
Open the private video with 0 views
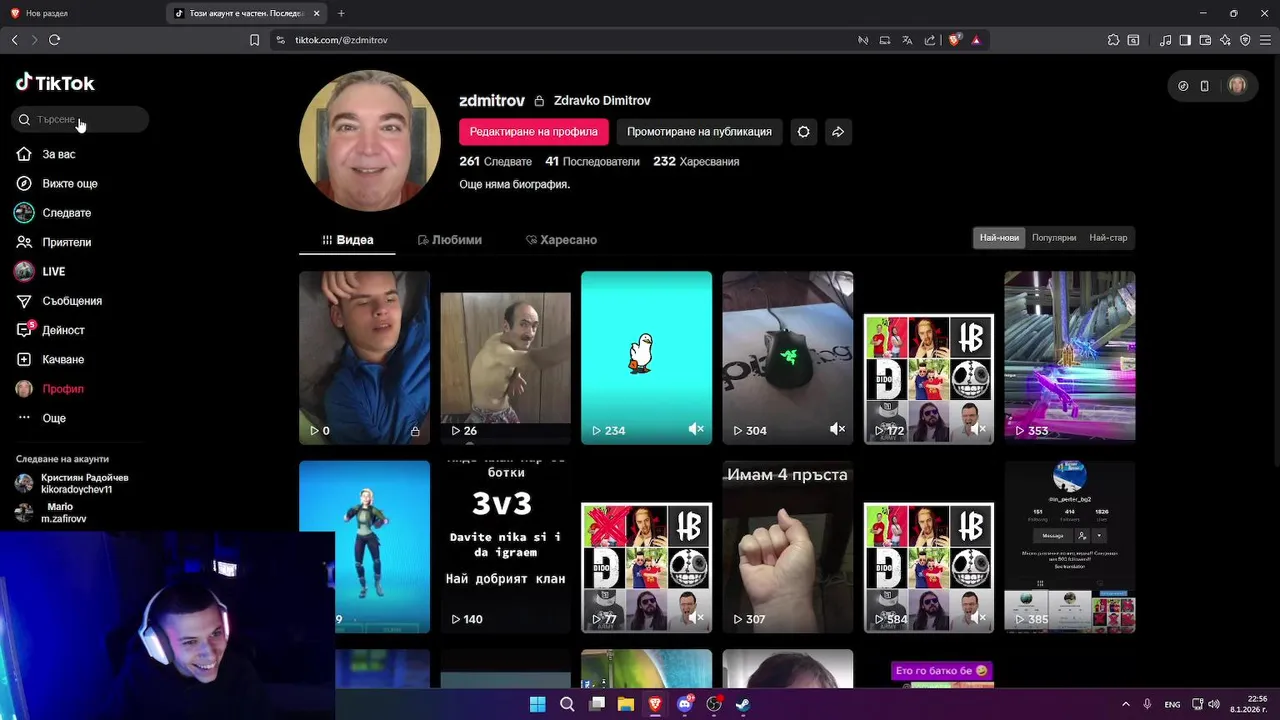pos(364,358)
